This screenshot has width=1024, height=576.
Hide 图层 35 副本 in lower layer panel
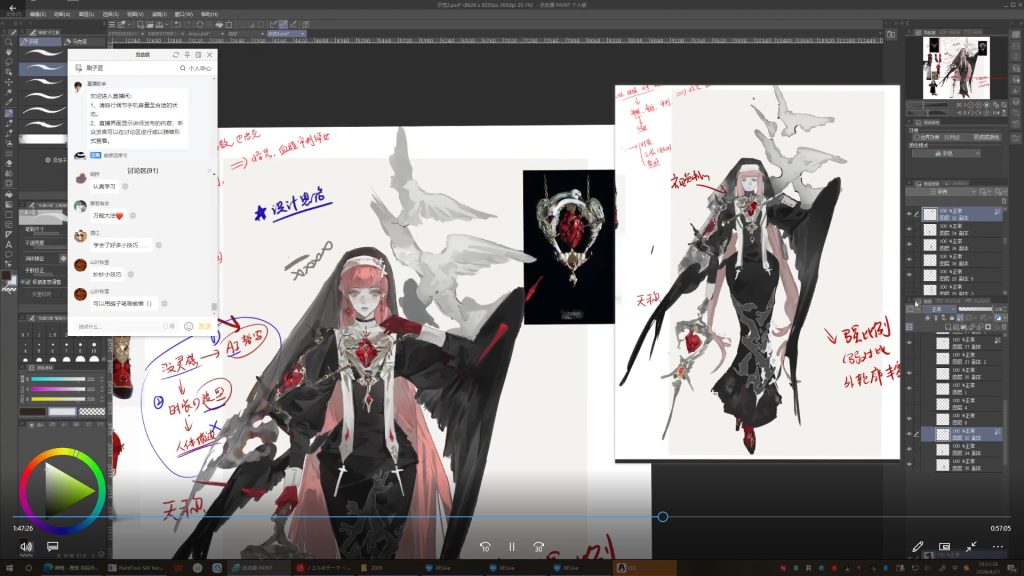[909, 464]
